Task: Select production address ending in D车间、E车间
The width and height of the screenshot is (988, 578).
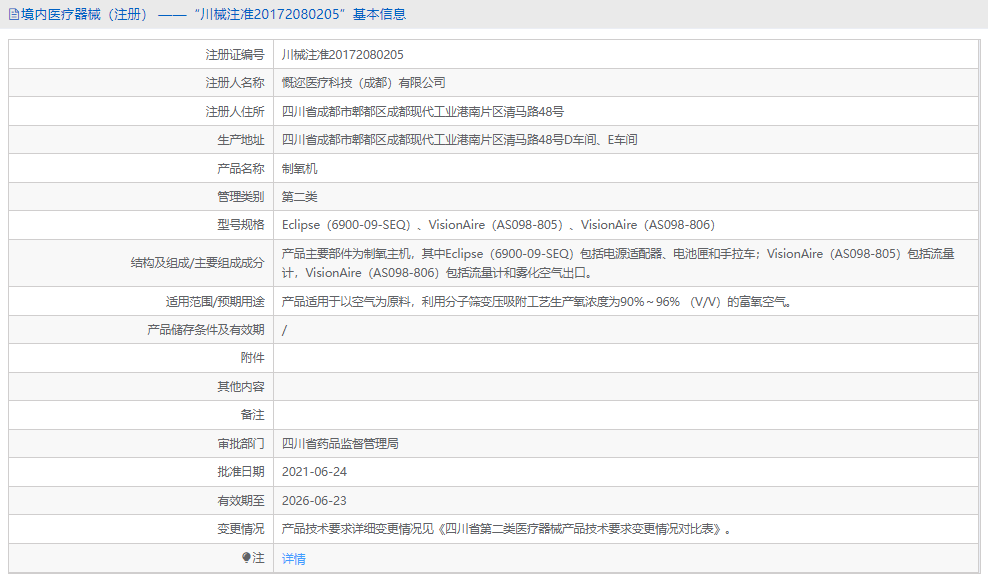Action: click(459, 140)
